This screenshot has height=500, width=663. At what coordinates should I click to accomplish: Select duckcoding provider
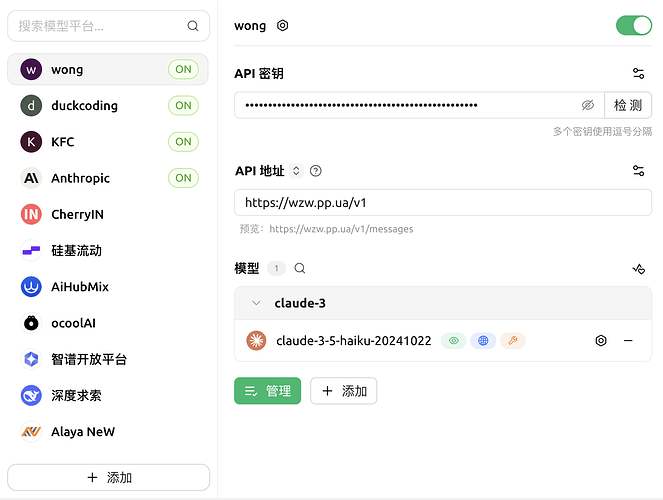tap(108, 106)
